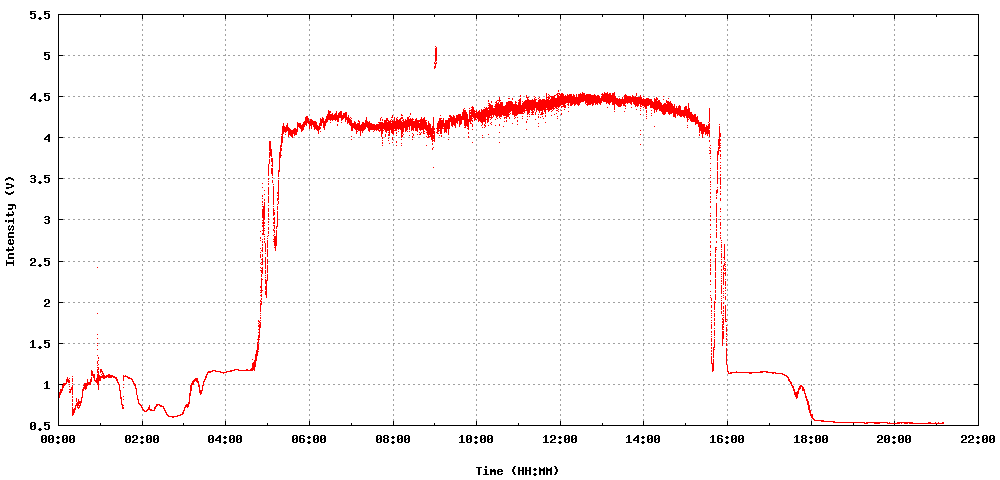Click the "3.5" y-axis tick label

[40, 179]
